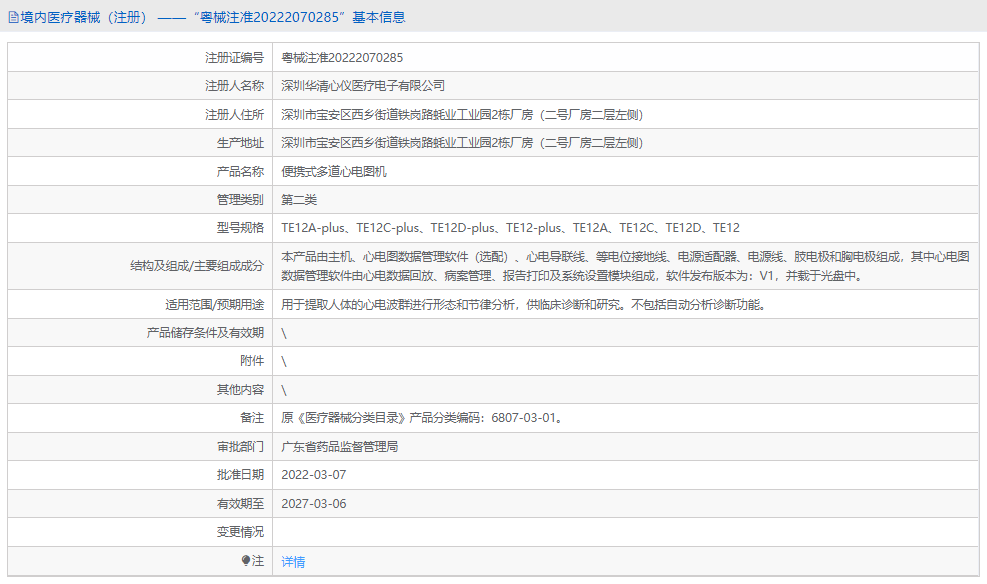Click the 型号规格 model specifications cell
The image size is (987, 584).
(x=500, y=227)
